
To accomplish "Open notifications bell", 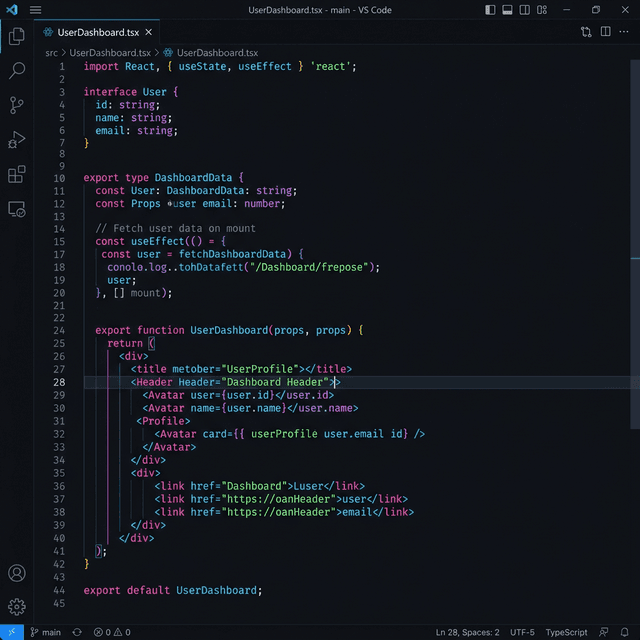I will [x=624, y=632].
